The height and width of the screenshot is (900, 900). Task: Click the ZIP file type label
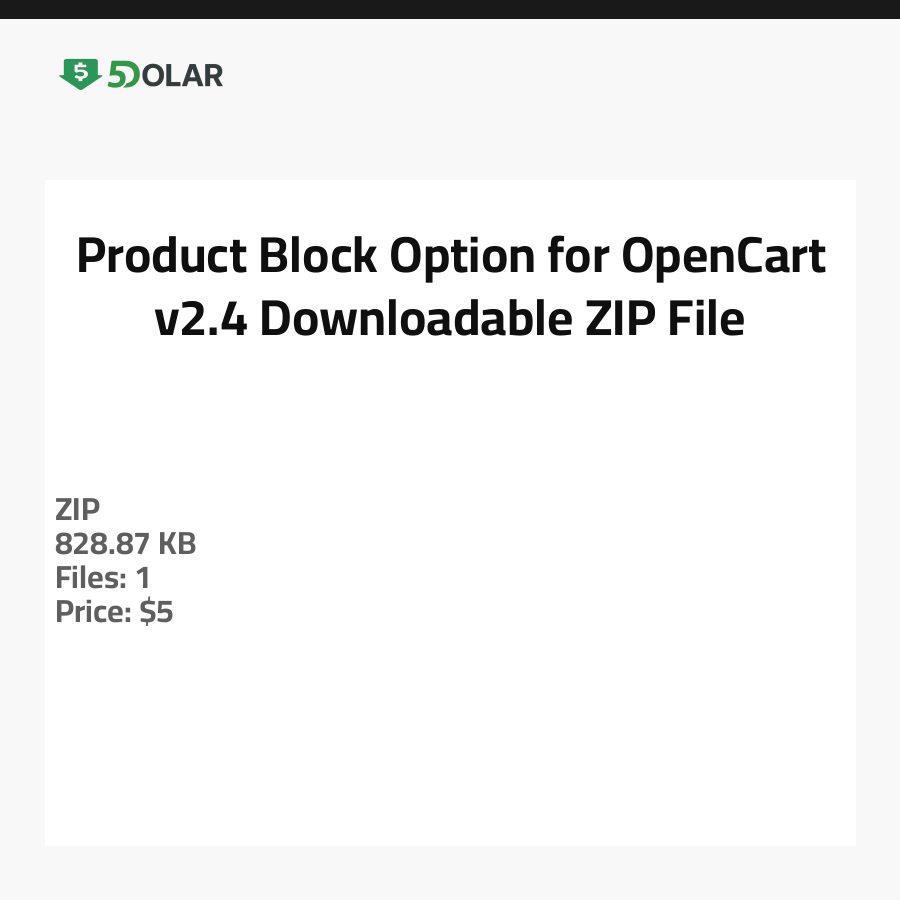coord(77,510)
